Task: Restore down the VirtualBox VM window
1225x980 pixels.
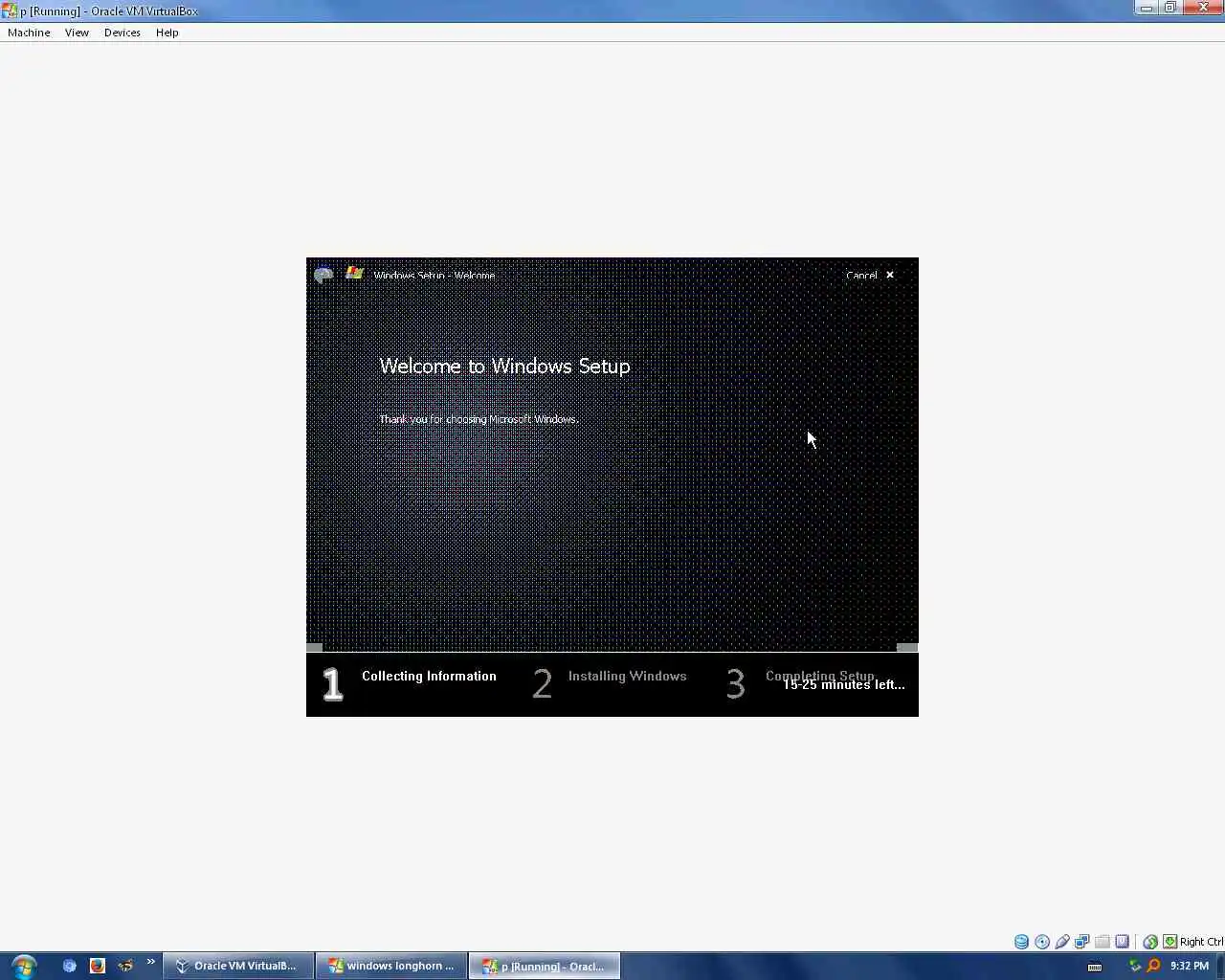Action: coord(1169,8)
